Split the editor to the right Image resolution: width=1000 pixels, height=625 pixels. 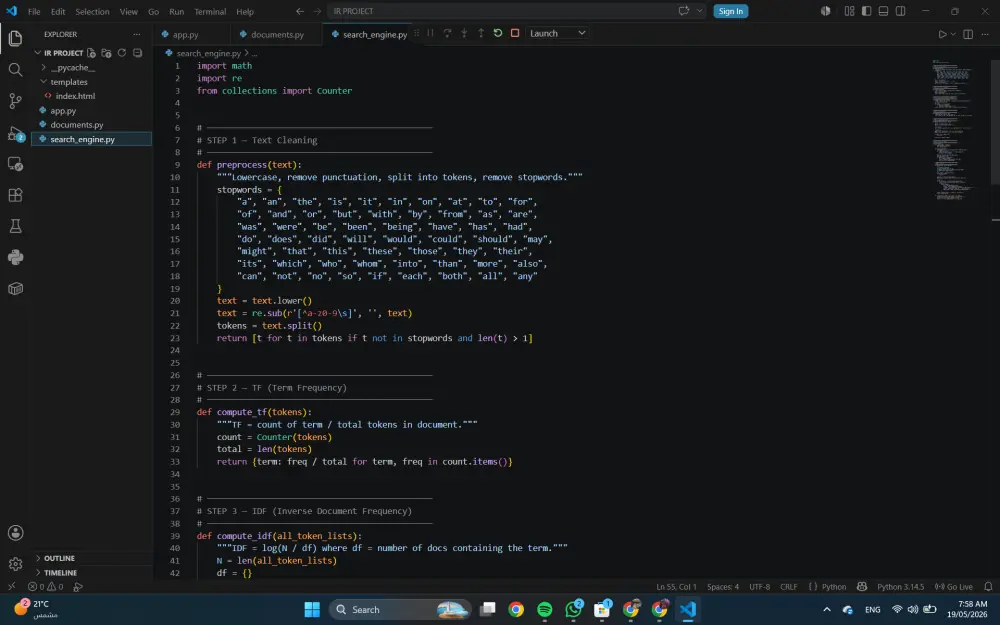point(968,34)
